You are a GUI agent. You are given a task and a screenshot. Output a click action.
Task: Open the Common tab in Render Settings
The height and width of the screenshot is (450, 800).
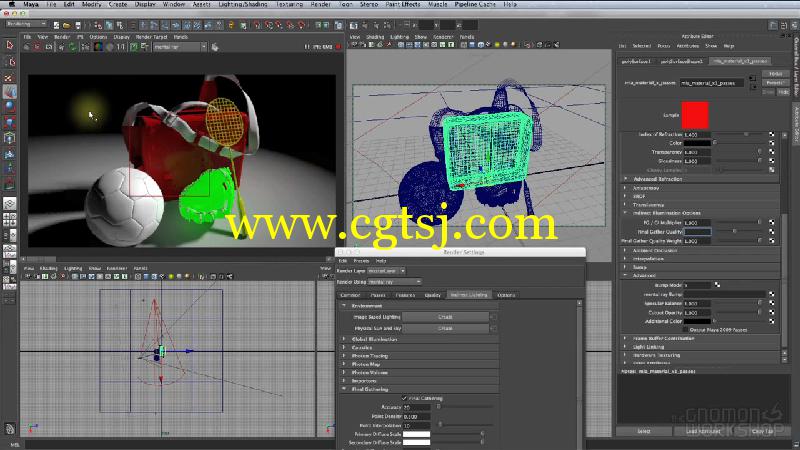point(350,295)
